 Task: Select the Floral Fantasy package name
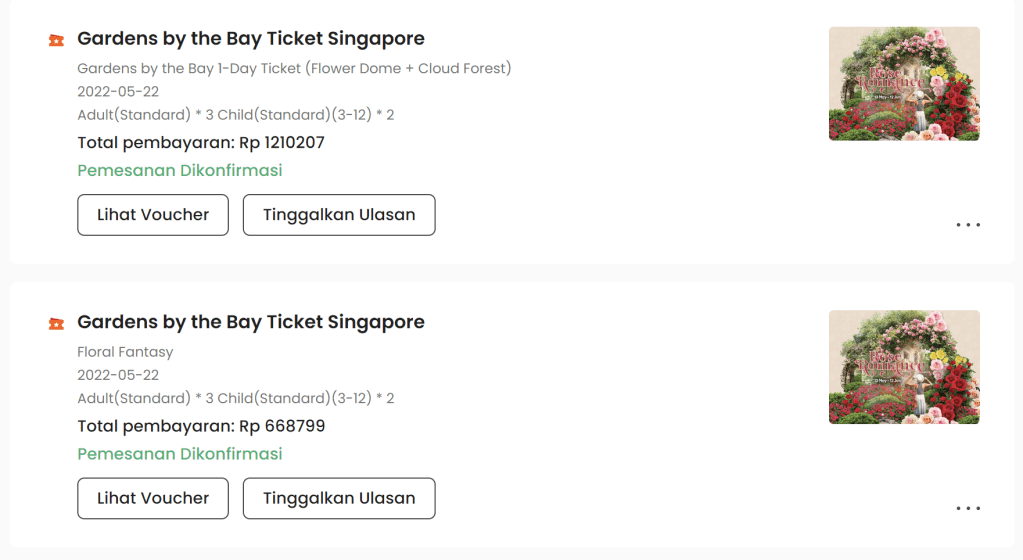[125, 352]
